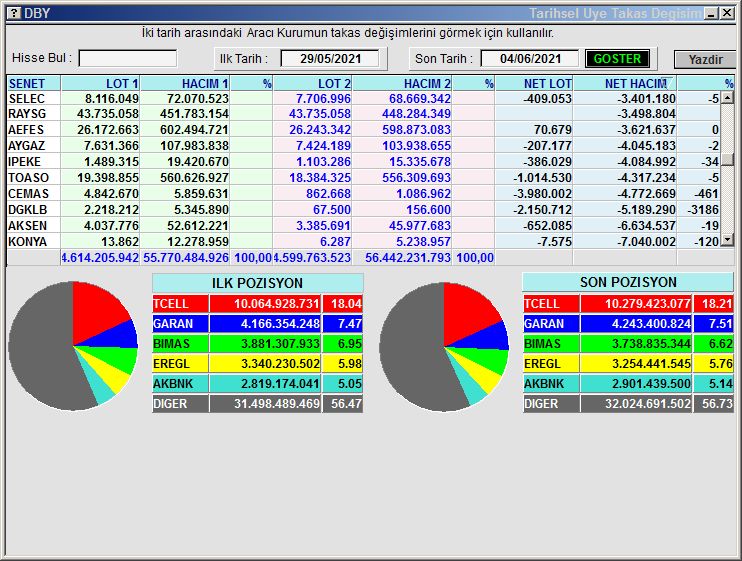The width and height of the screenshot is (742, 561).
Task: Click grey DIGER label in ILK POZISYON
Action: [x=180, y=404]
